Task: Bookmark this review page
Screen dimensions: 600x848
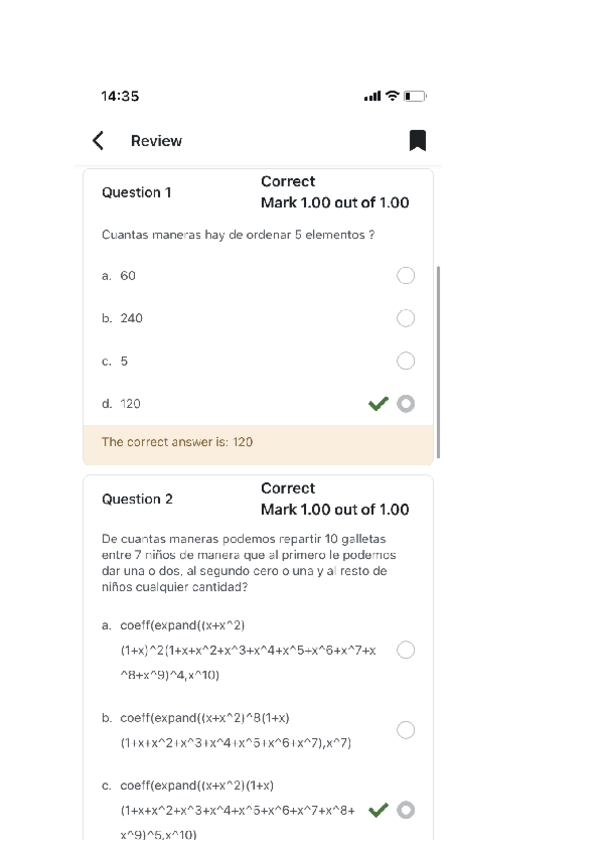Action: (418, 141)
